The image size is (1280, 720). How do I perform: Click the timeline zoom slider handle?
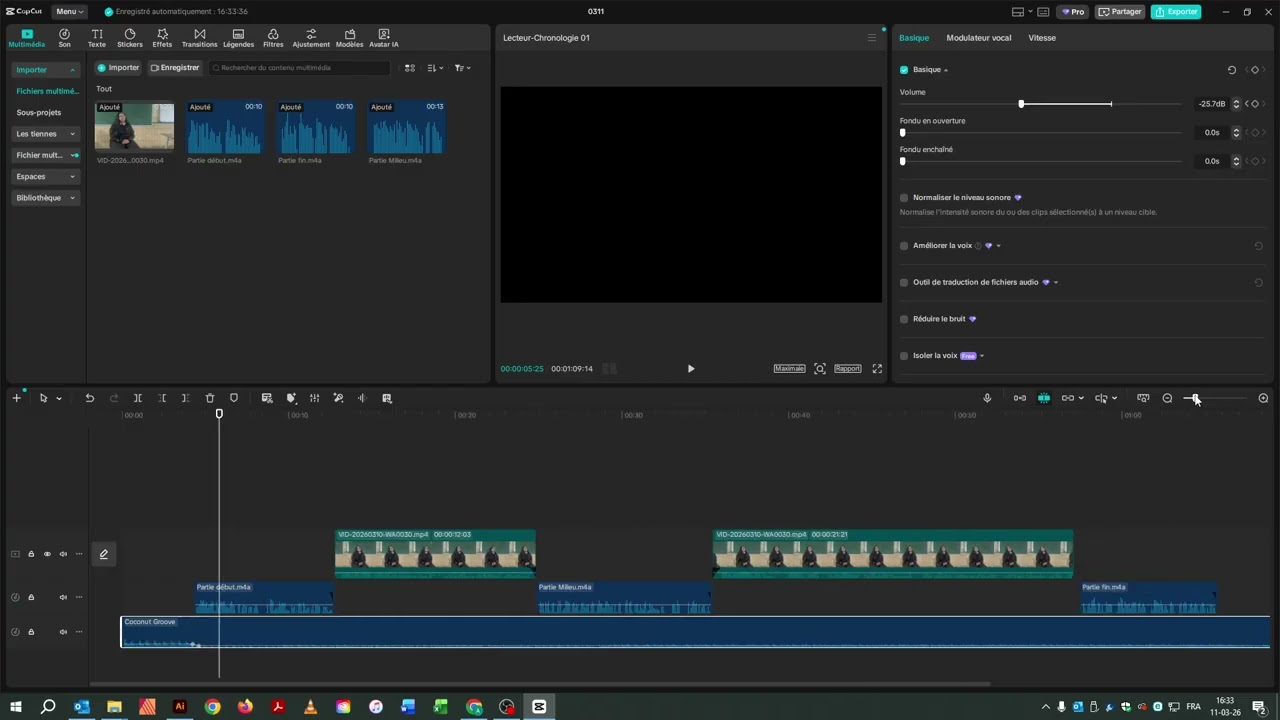coord(1196,398)
